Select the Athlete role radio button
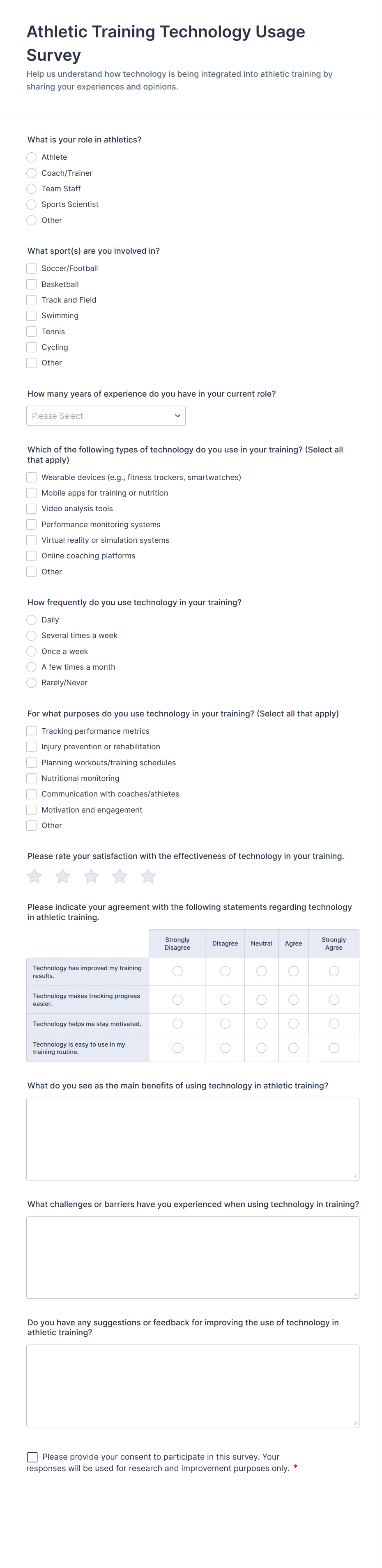The image size is (382, 1568). pos(31,157)
